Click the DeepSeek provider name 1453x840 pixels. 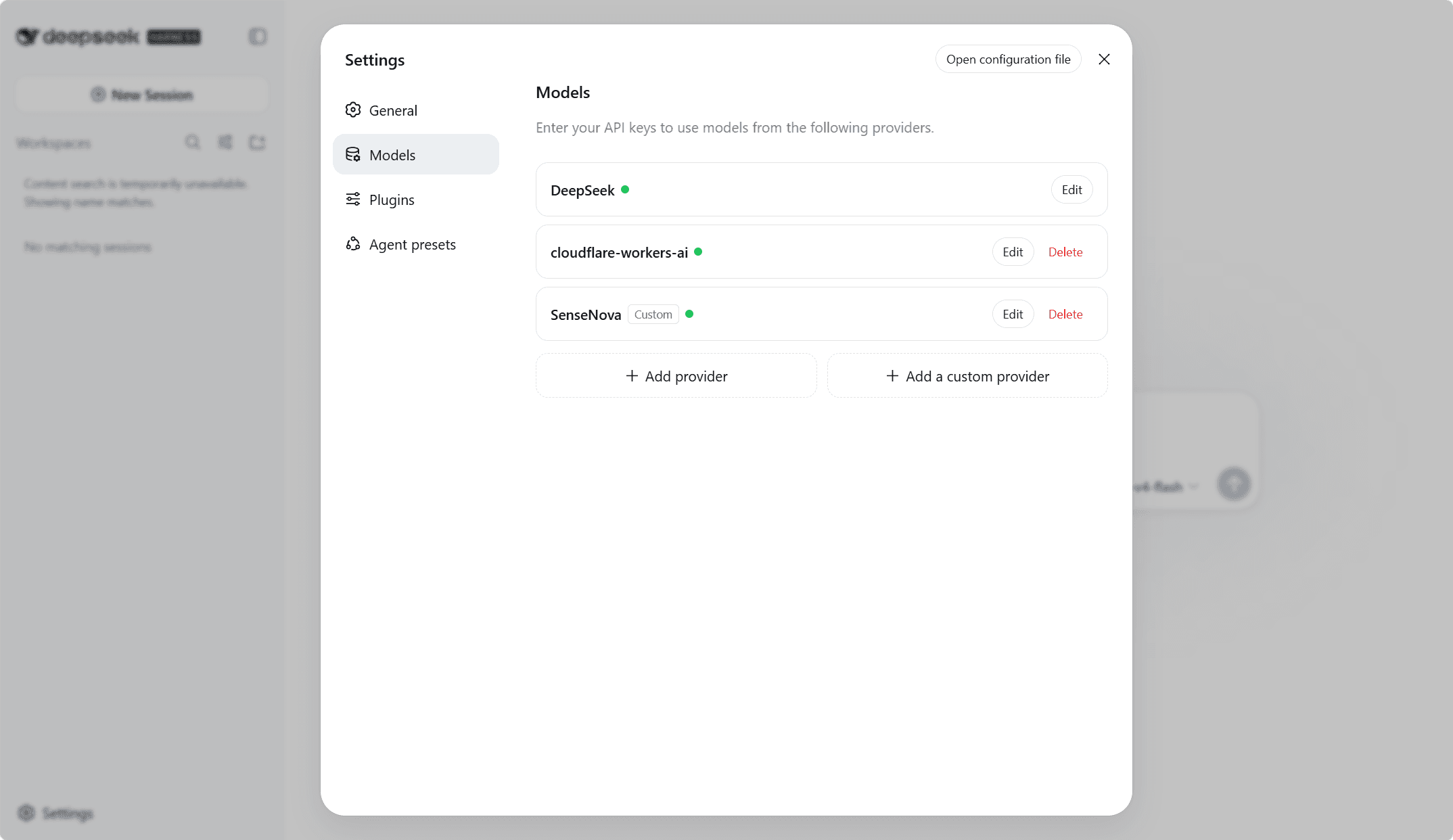[582, 191]
